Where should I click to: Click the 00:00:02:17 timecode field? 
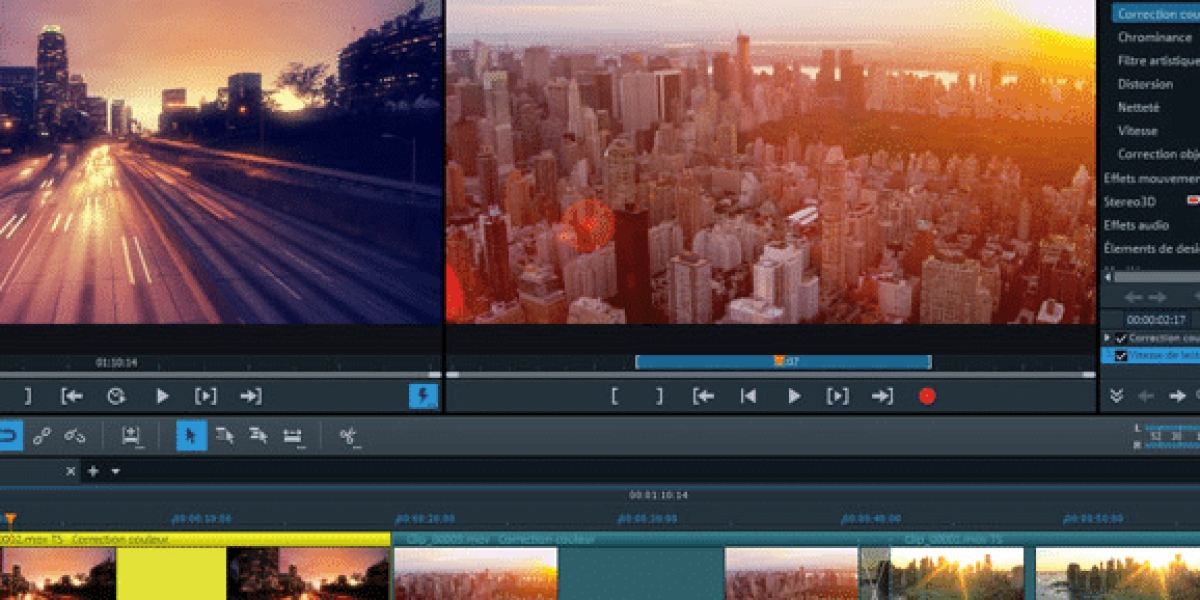point(1156,320)
